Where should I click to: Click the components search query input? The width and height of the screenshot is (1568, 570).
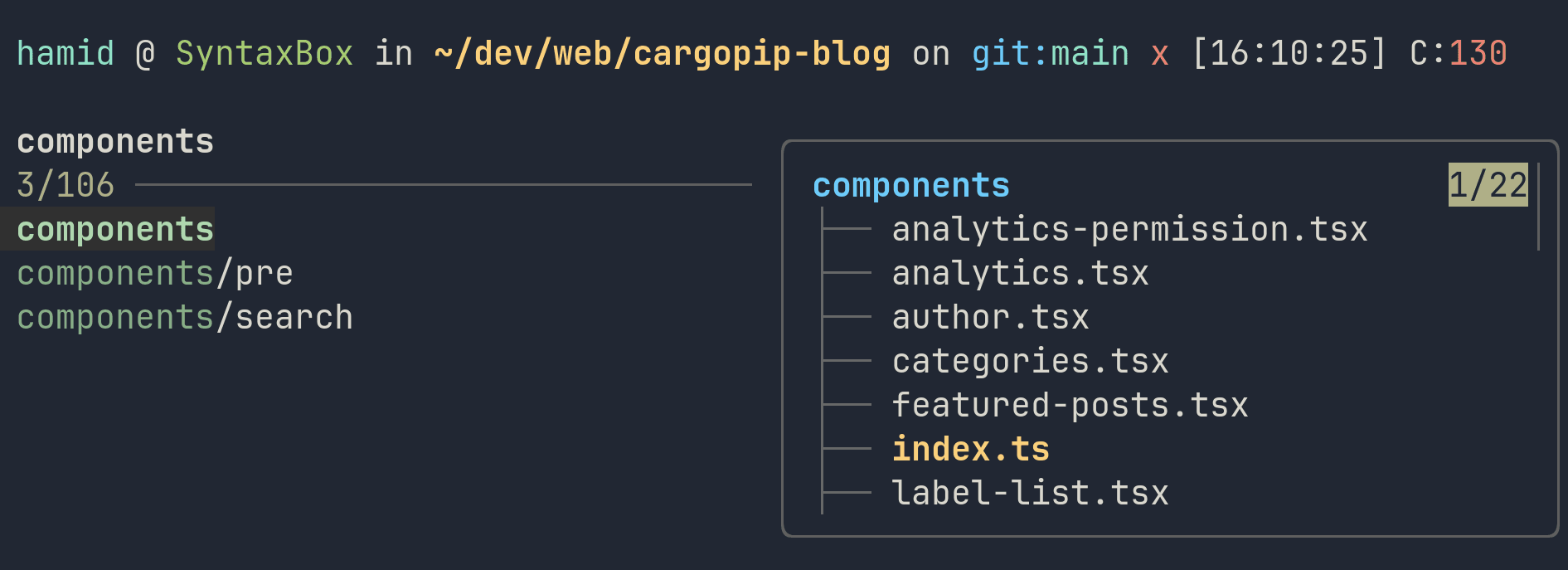[x=115, y=142]
